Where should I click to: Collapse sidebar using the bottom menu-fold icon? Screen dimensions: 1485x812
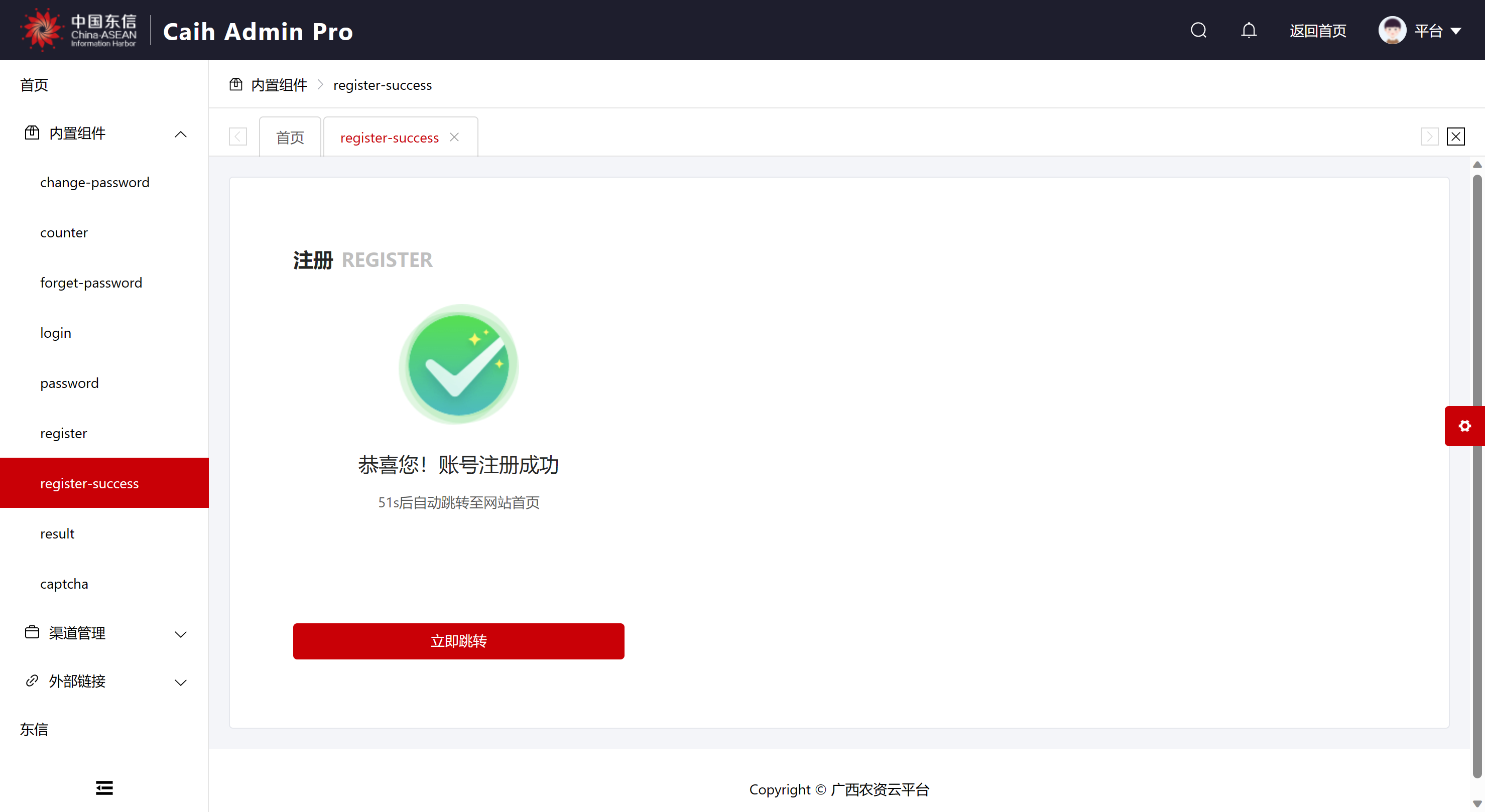click(x=104, y=787)
